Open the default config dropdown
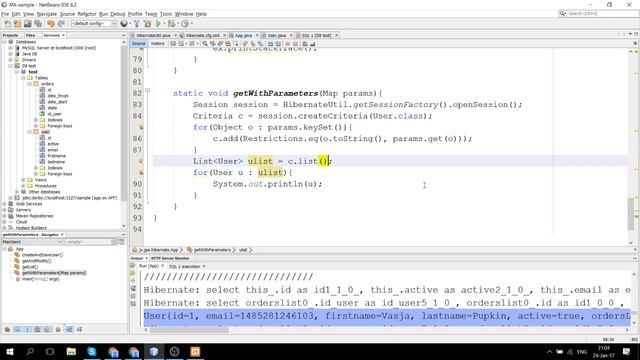 [x=94, y=24]
